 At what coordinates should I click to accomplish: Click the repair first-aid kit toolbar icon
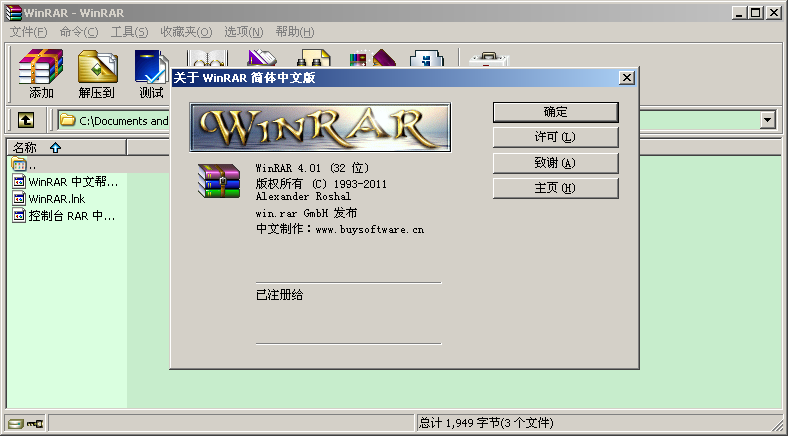coord(487,58)
